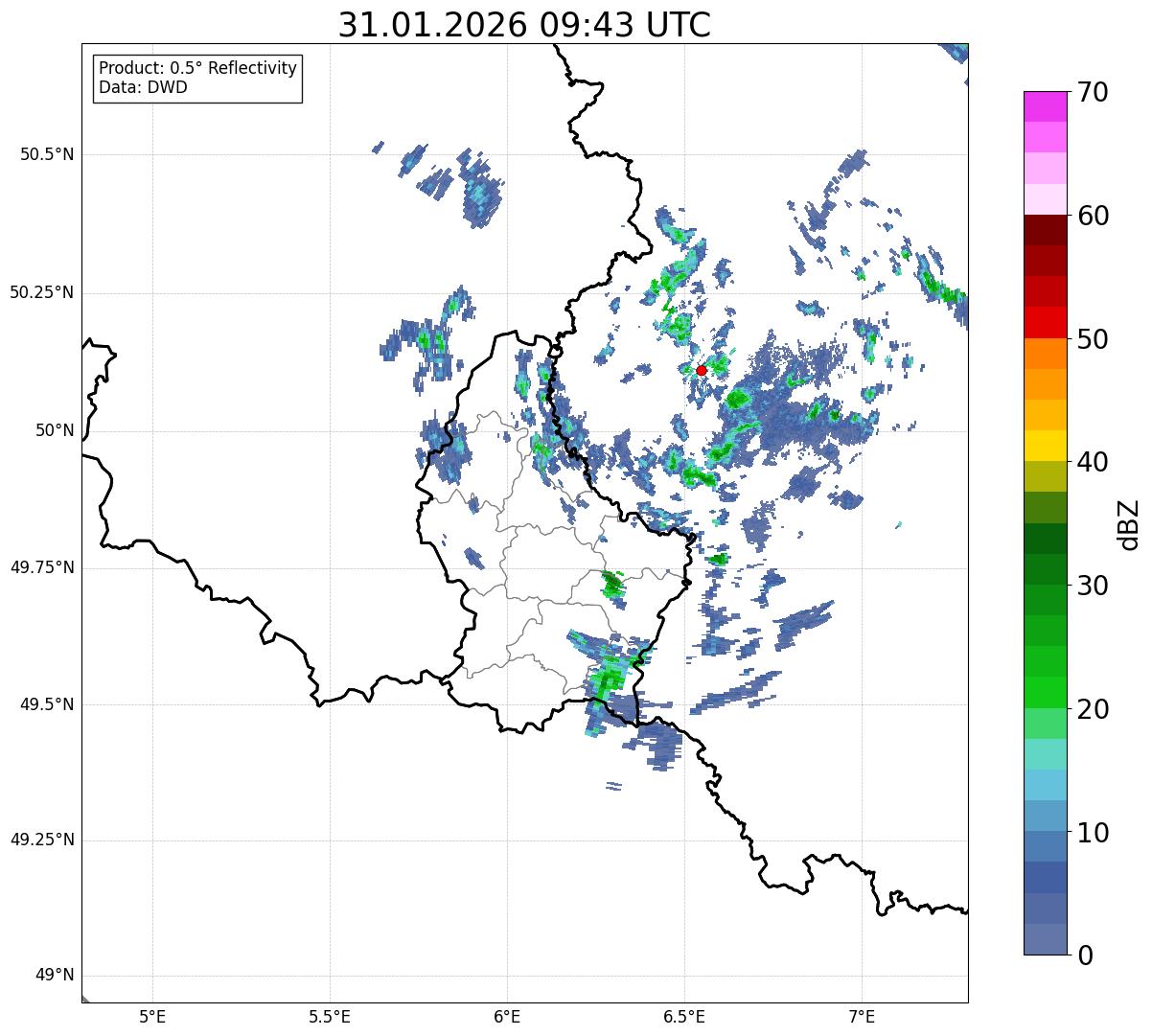This screenshot has height=1036, width=1152.
Task: Click the '7°E' longitude label
Action: (x=862, y=1017)
